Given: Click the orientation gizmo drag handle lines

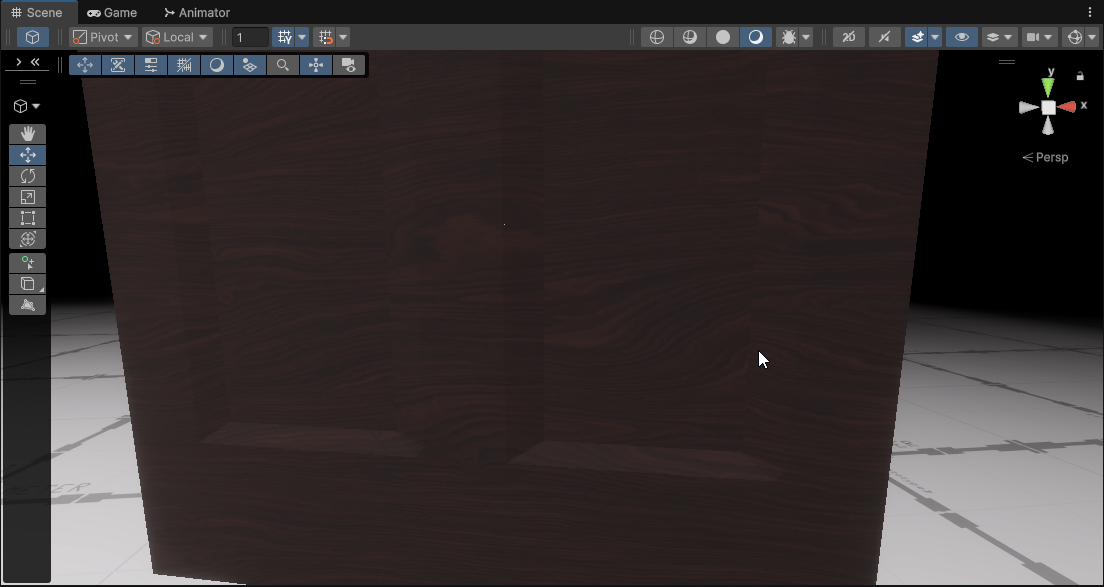Looking at the screenshot, I should coord(1007,62).
